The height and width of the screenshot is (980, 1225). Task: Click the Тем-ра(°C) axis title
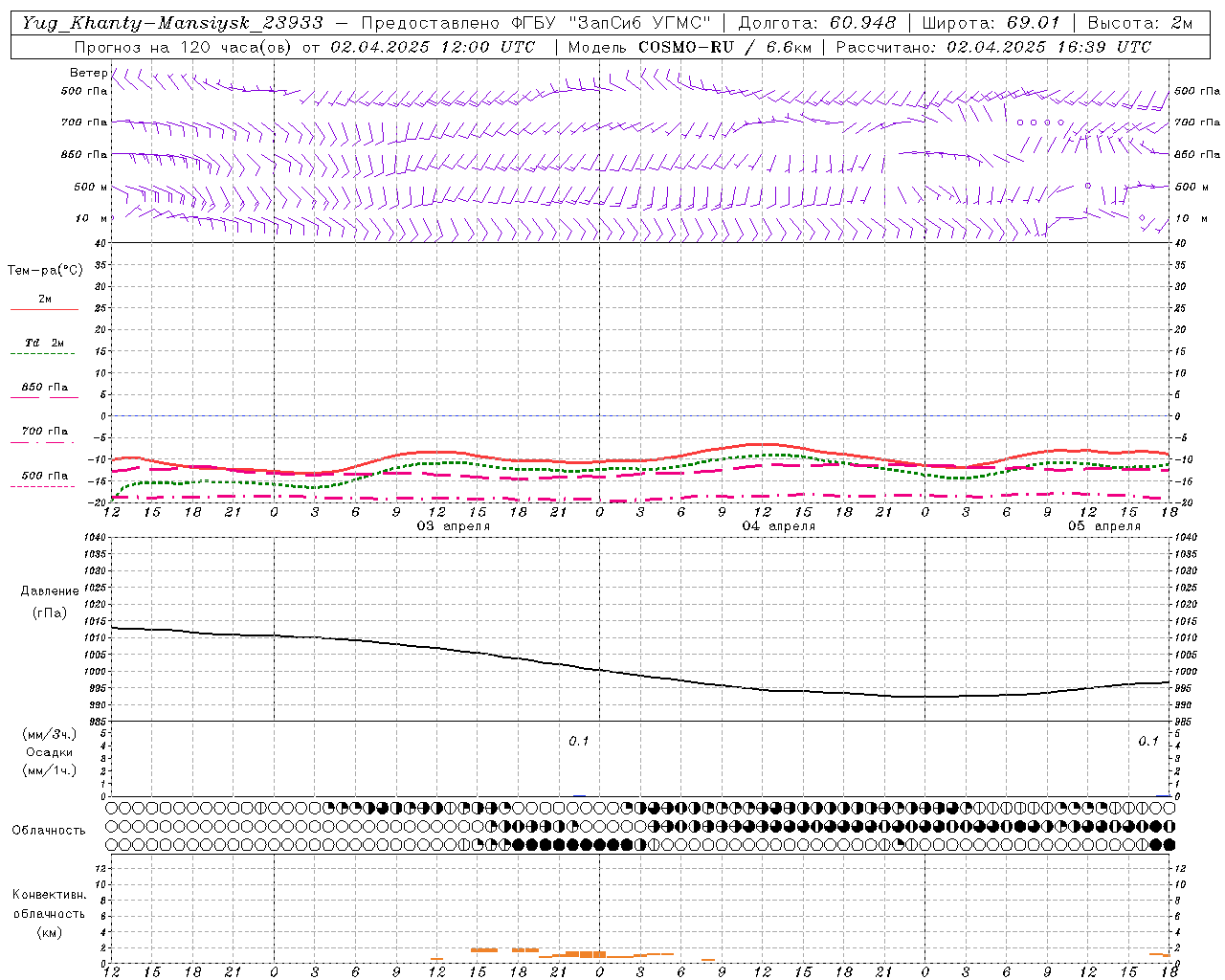pyautogui.click(x=45, y=271)
